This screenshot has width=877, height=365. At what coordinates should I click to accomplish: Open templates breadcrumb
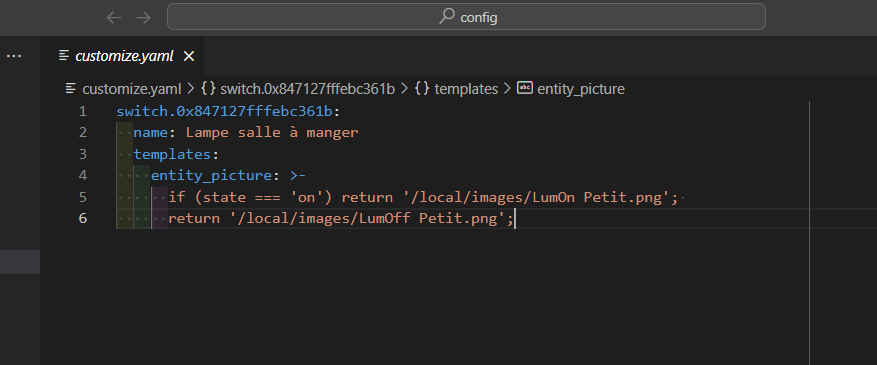pyautogui.click(x=466, y=89)
